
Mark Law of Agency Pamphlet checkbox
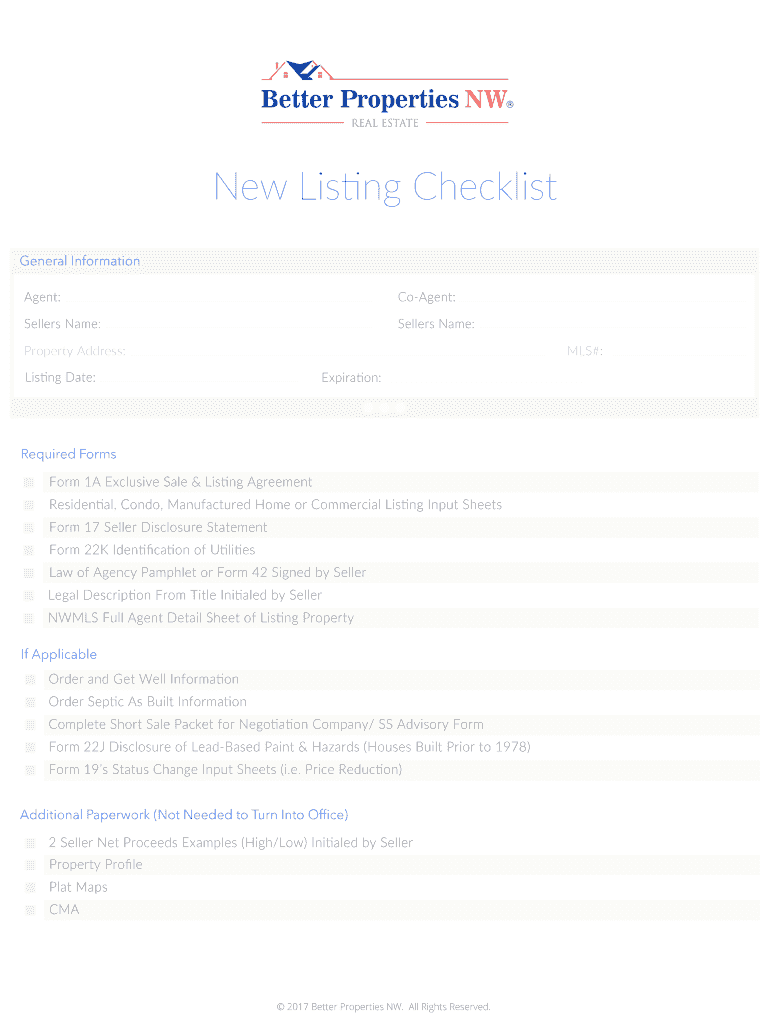click(30, 573)
